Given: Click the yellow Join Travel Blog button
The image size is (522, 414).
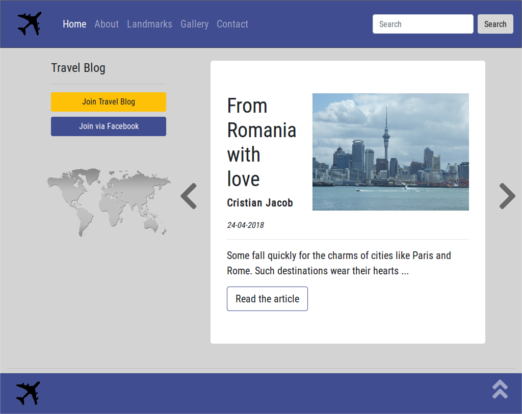Looking at the screenshot, I should [108, 102].
